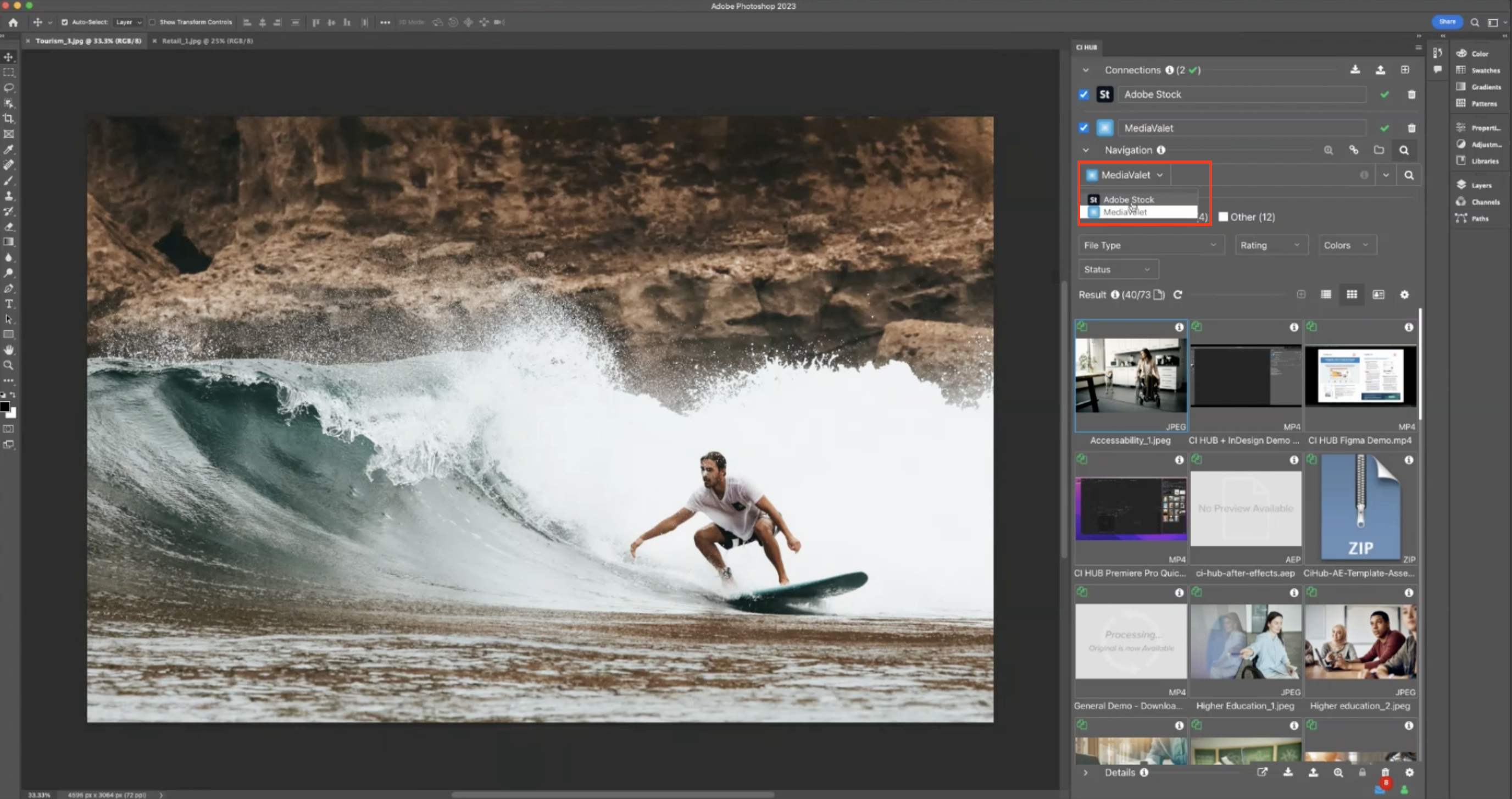Open the Rating dropdown
Viewport: 1512px width, 799px height.
tap(1271, 246)
